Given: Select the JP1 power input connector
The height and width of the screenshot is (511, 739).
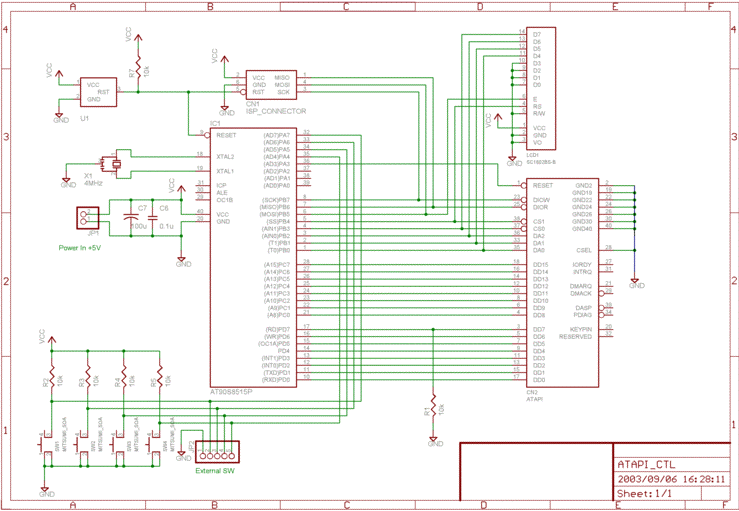Looking at the screenshot, I should click(87, 218).
